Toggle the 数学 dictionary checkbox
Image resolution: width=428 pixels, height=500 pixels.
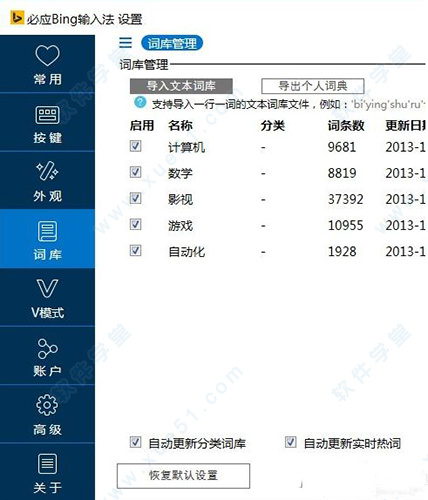point(135,172)
